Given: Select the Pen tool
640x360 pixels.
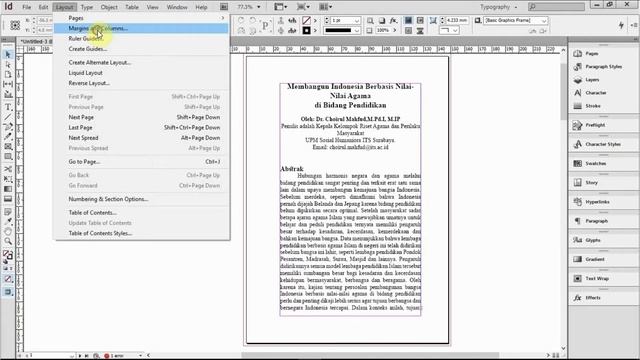Looking at the screenshot, I should (8, 127).
